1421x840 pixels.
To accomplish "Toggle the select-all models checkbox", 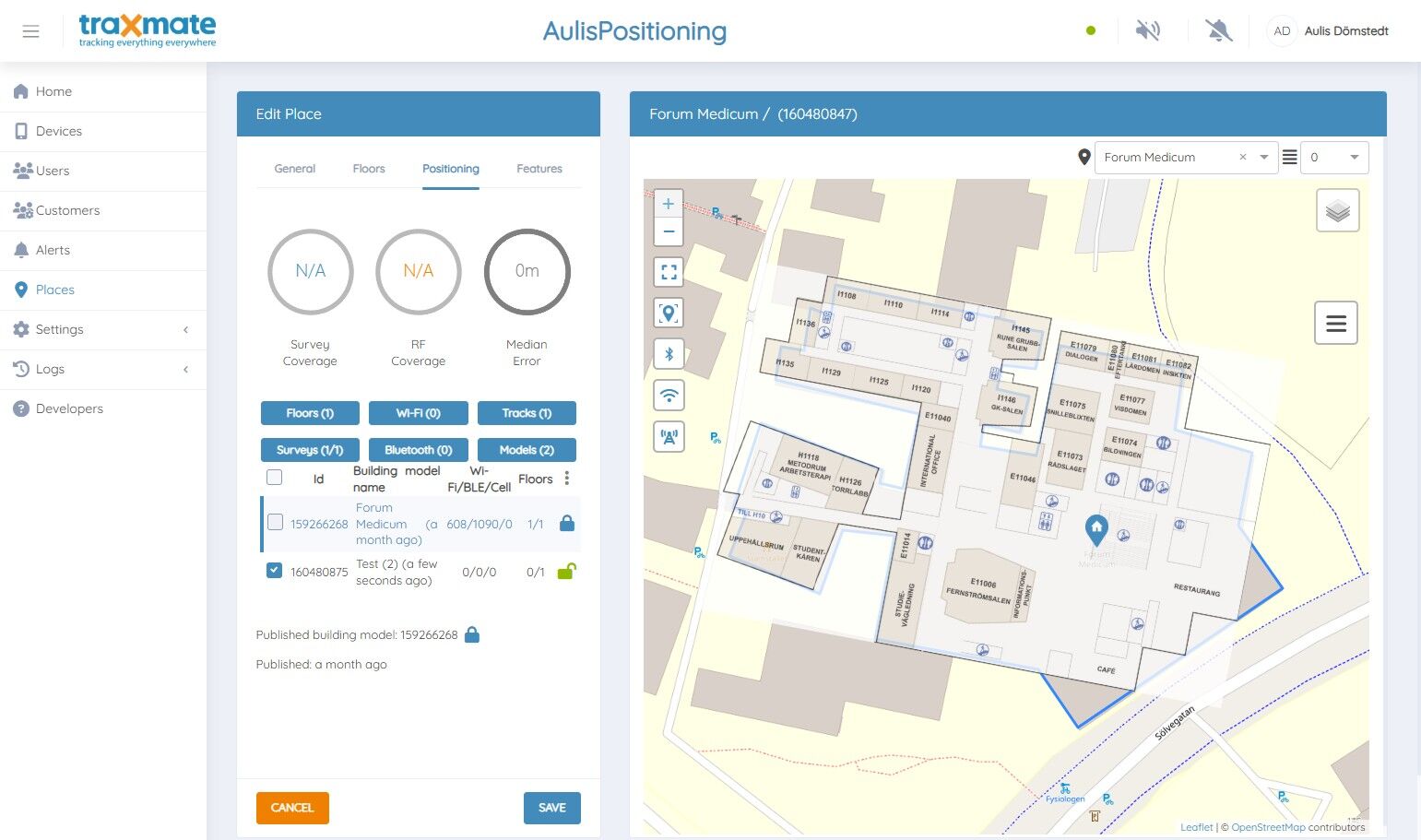I will [274, 477].
